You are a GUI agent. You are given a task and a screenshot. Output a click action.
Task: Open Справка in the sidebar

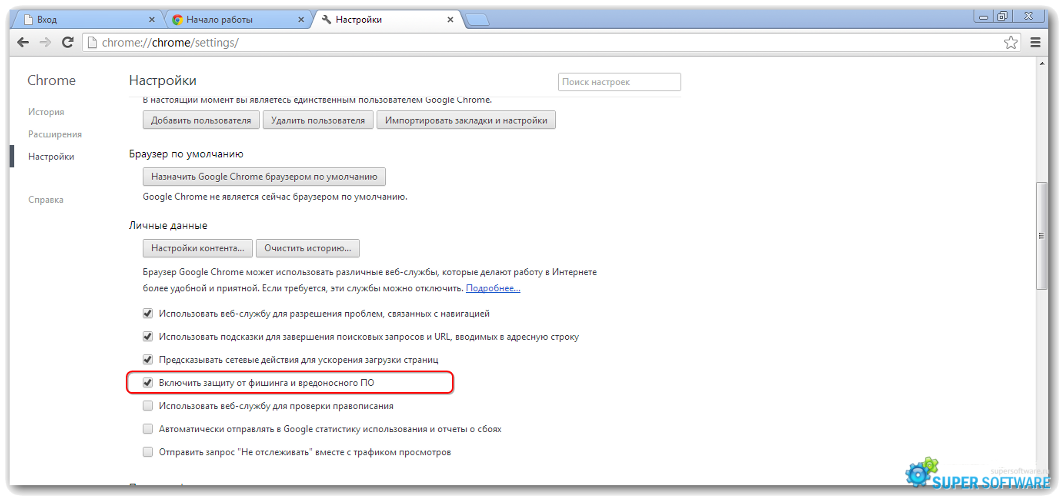coord(45,200)
